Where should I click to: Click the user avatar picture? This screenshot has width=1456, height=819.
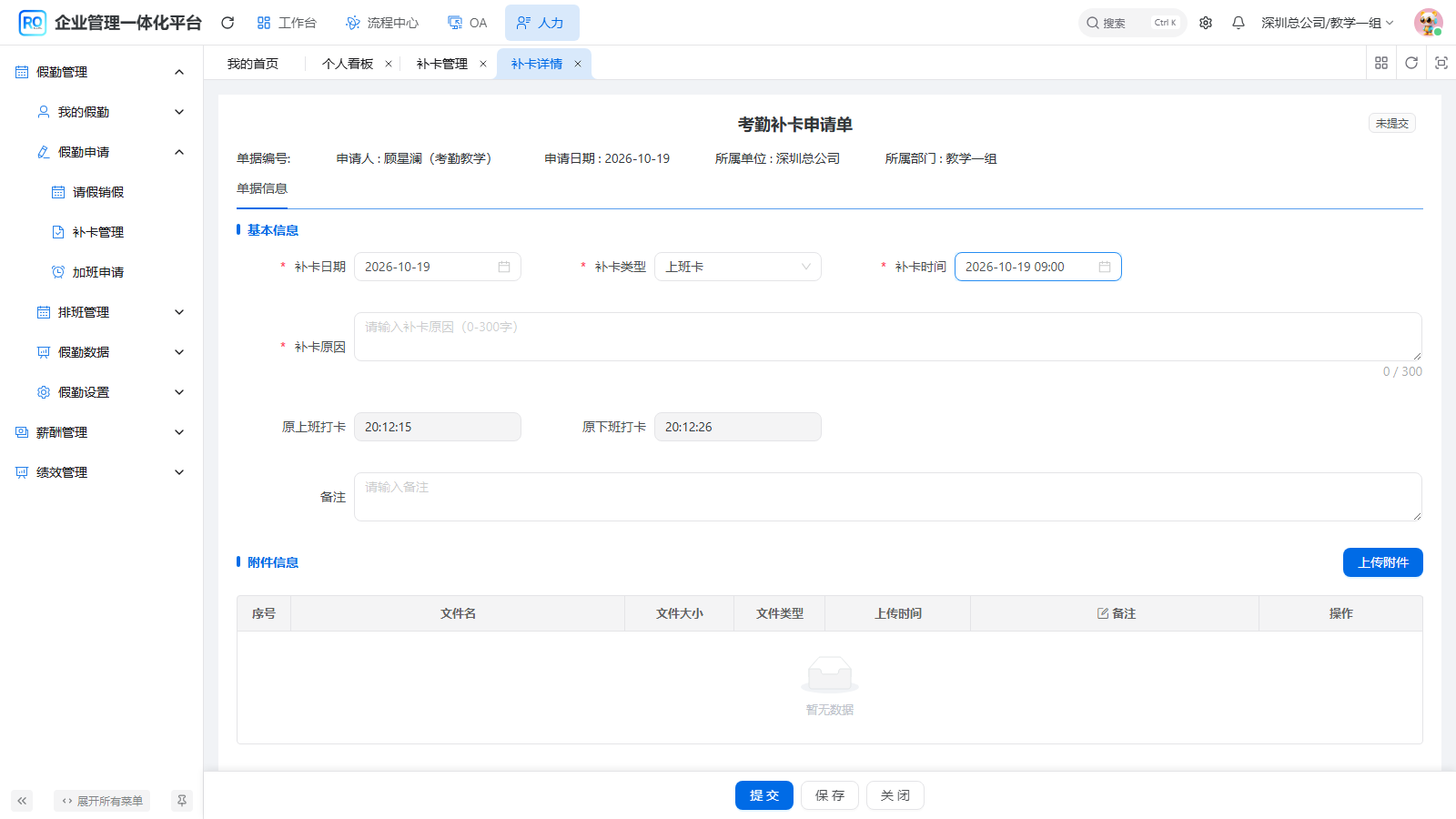coord(1428,23)
